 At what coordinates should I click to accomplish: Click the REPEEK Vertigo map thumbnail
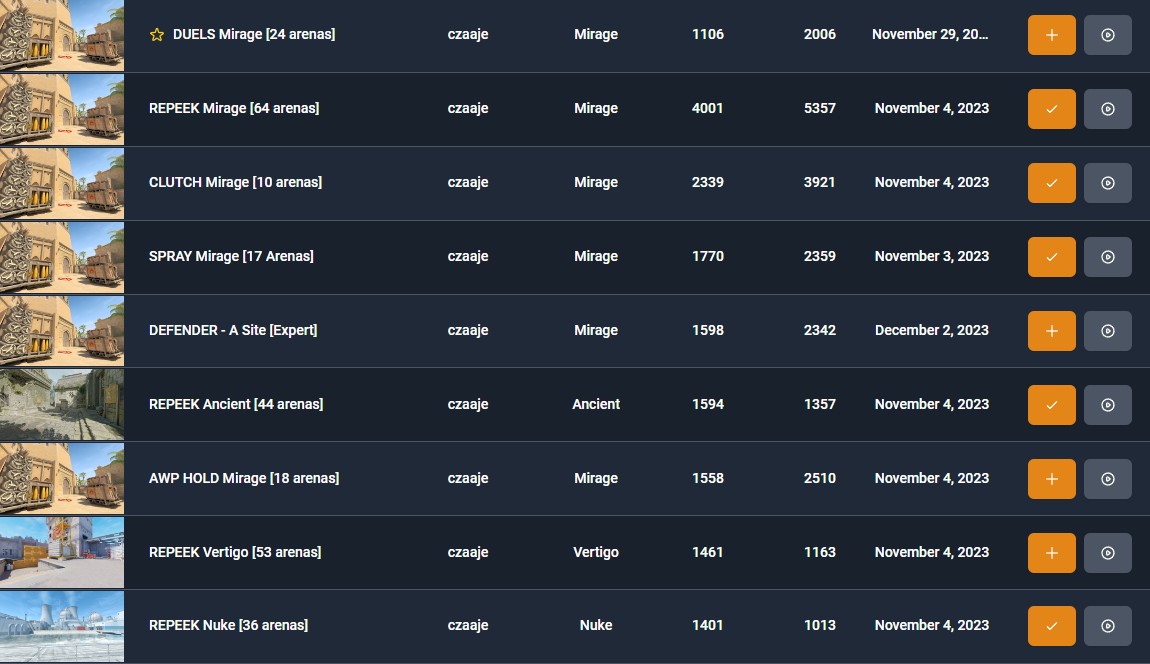click(62, 552)
